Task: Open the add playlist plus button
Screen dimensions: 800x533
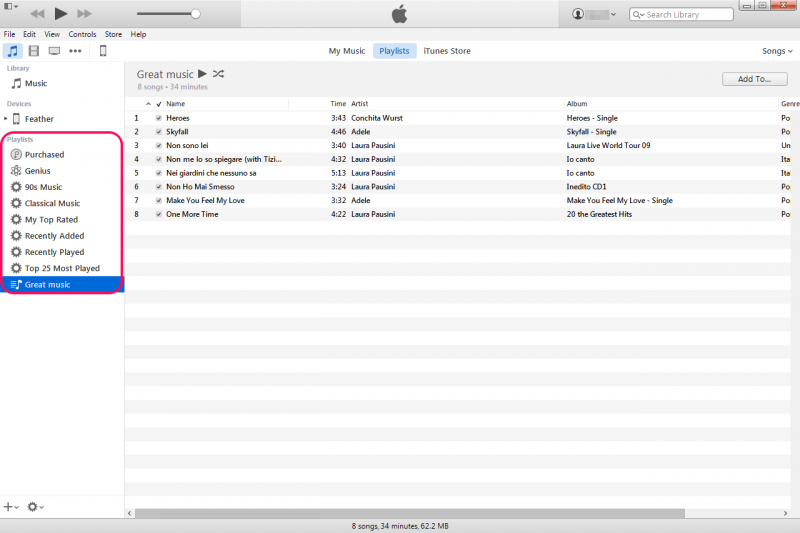Action: pyautogui.click(x=11, y=507)
